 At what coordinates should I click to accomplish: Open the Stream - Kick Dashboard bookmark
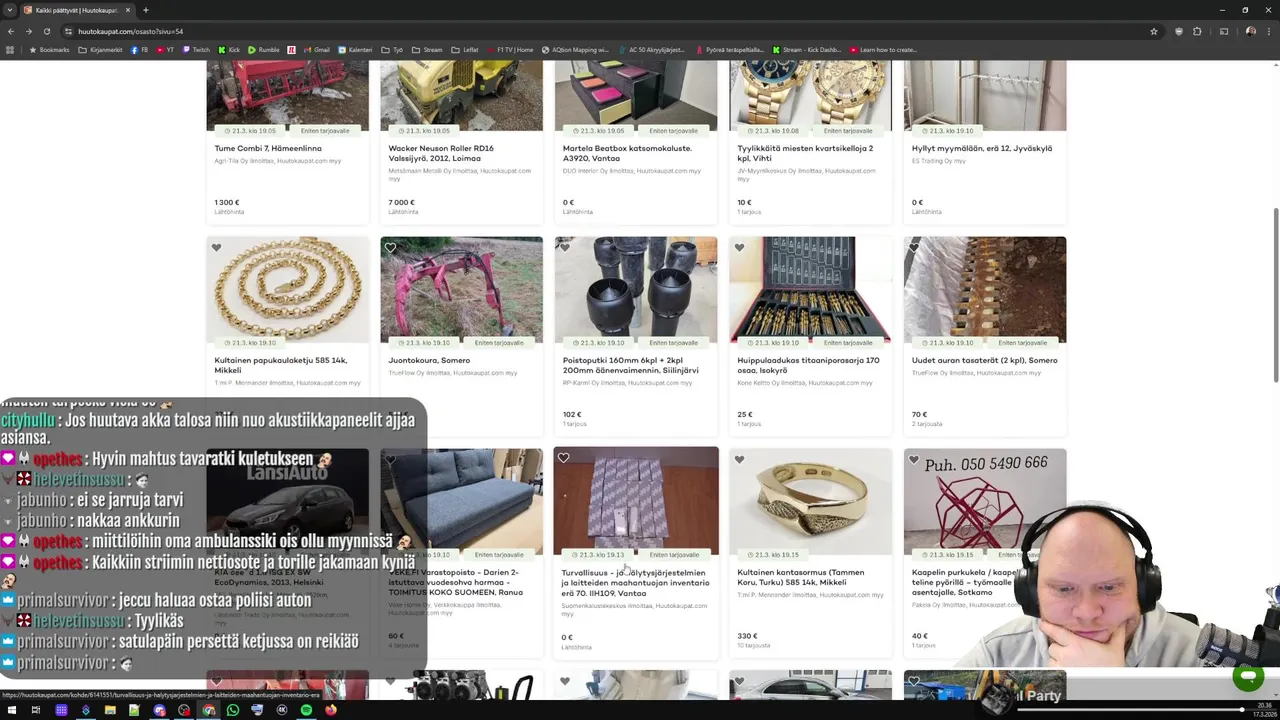click(x=807, y=50)
